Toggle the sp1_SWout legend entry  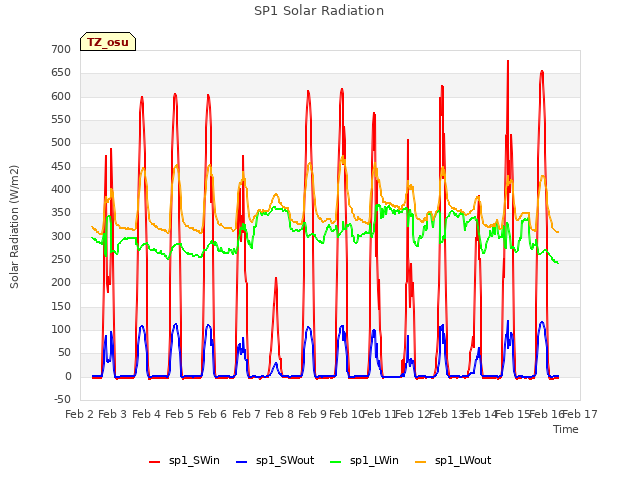pyautogui.click(x=276, y=461)
